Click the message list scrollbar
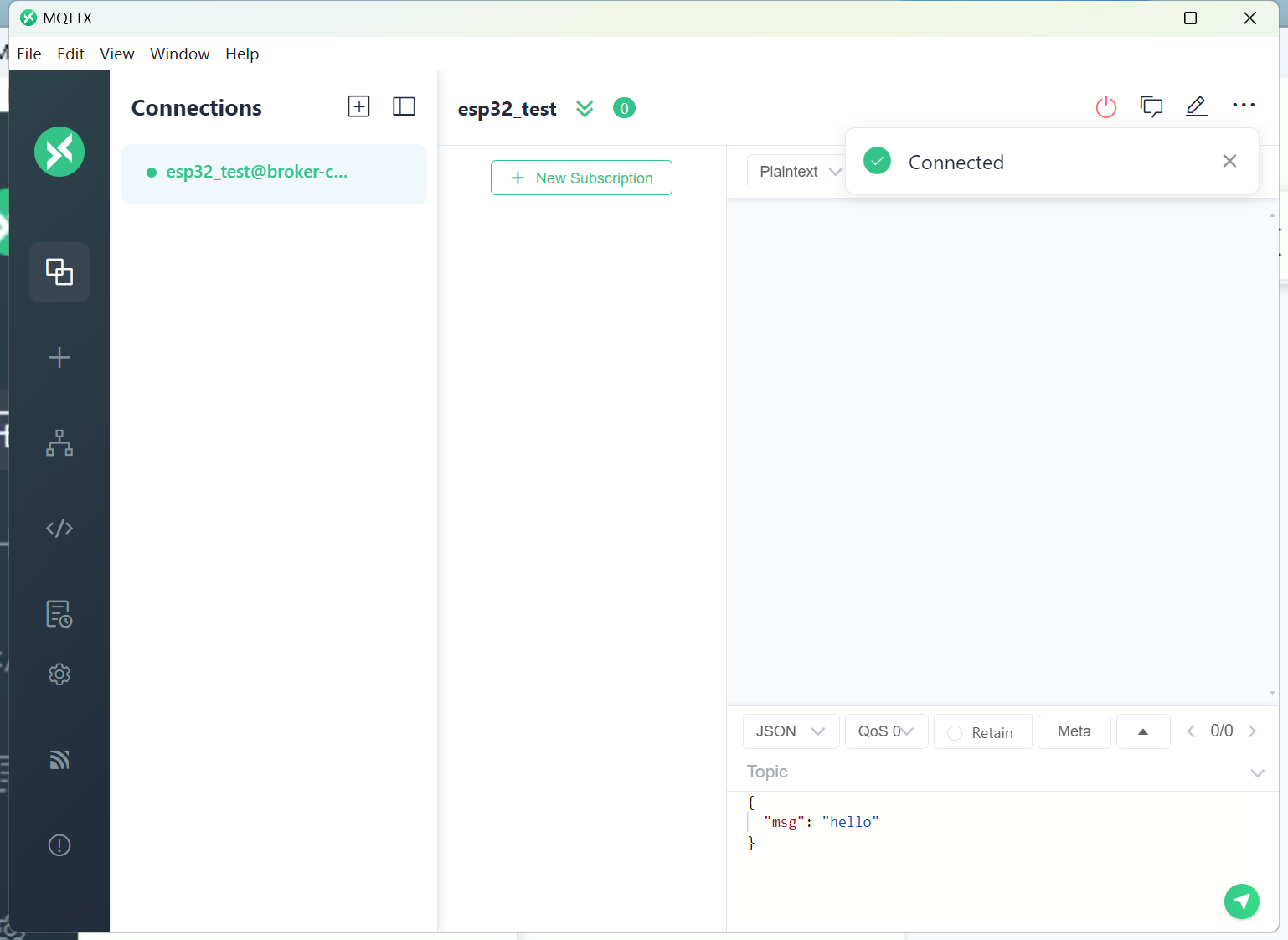 pos(1272,454)
